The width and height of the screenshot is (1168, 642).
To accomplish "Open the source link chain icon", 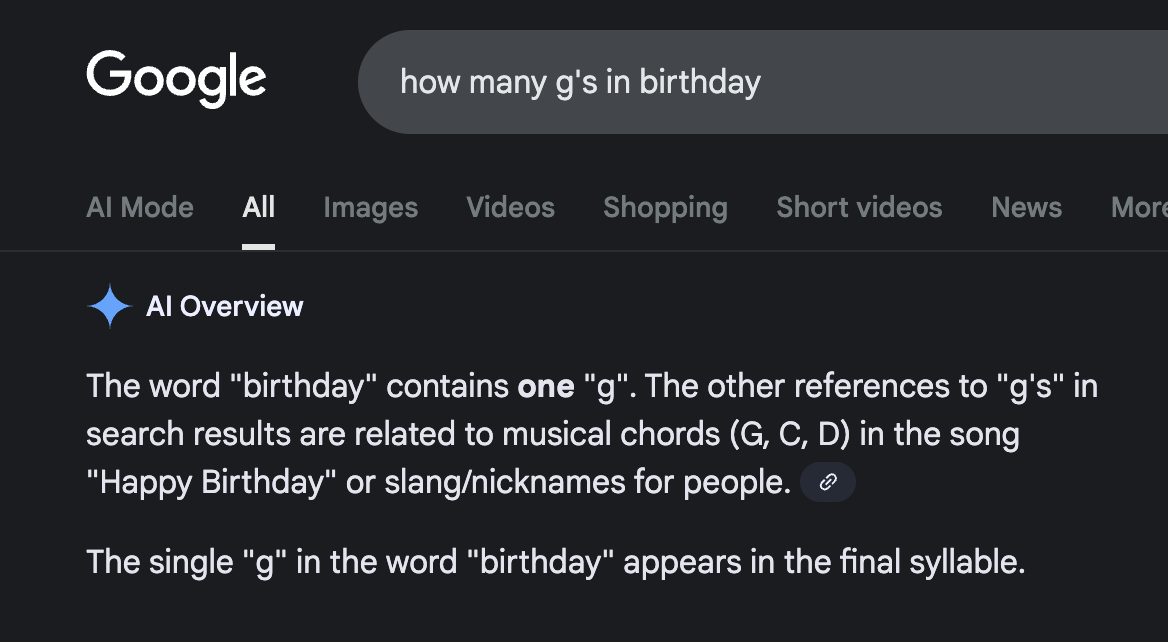I will coord(828,482).
